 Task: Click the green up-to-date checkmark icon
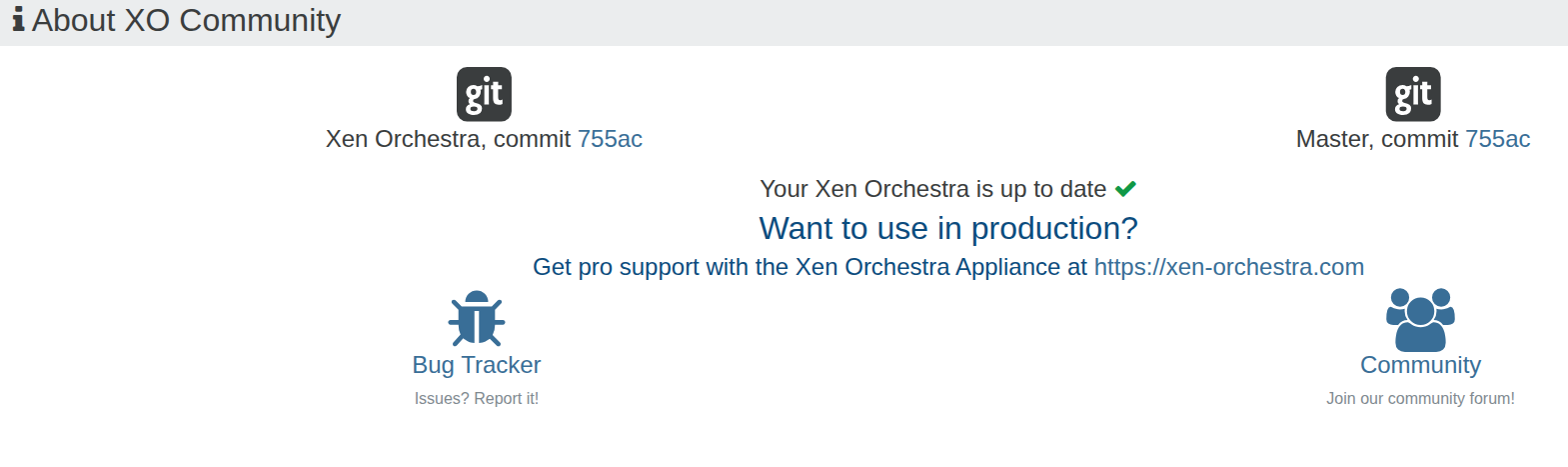[1125, 189]
